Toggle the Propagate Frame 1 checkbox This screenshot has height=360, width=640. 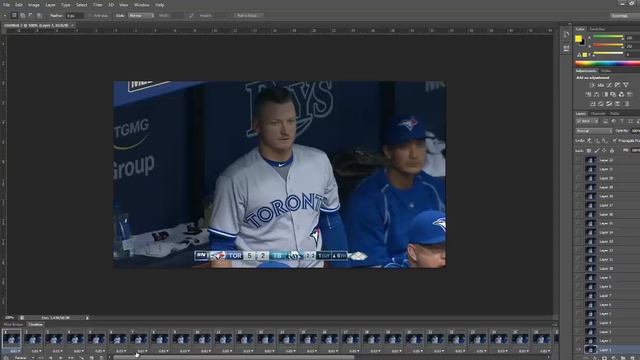click(615, 140)
